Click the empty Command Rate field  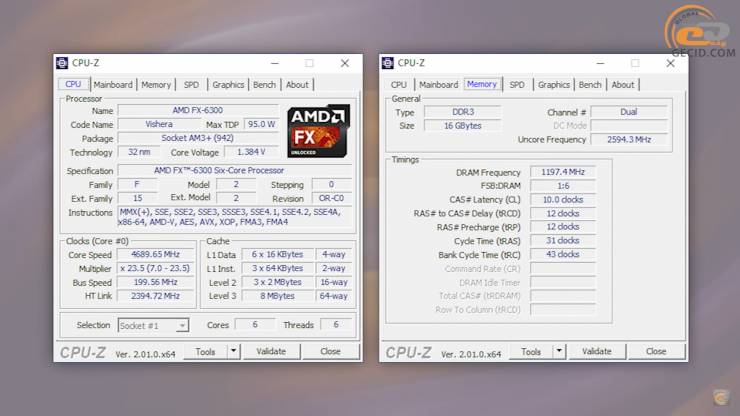pyautogui.click(x=563, y=269)
